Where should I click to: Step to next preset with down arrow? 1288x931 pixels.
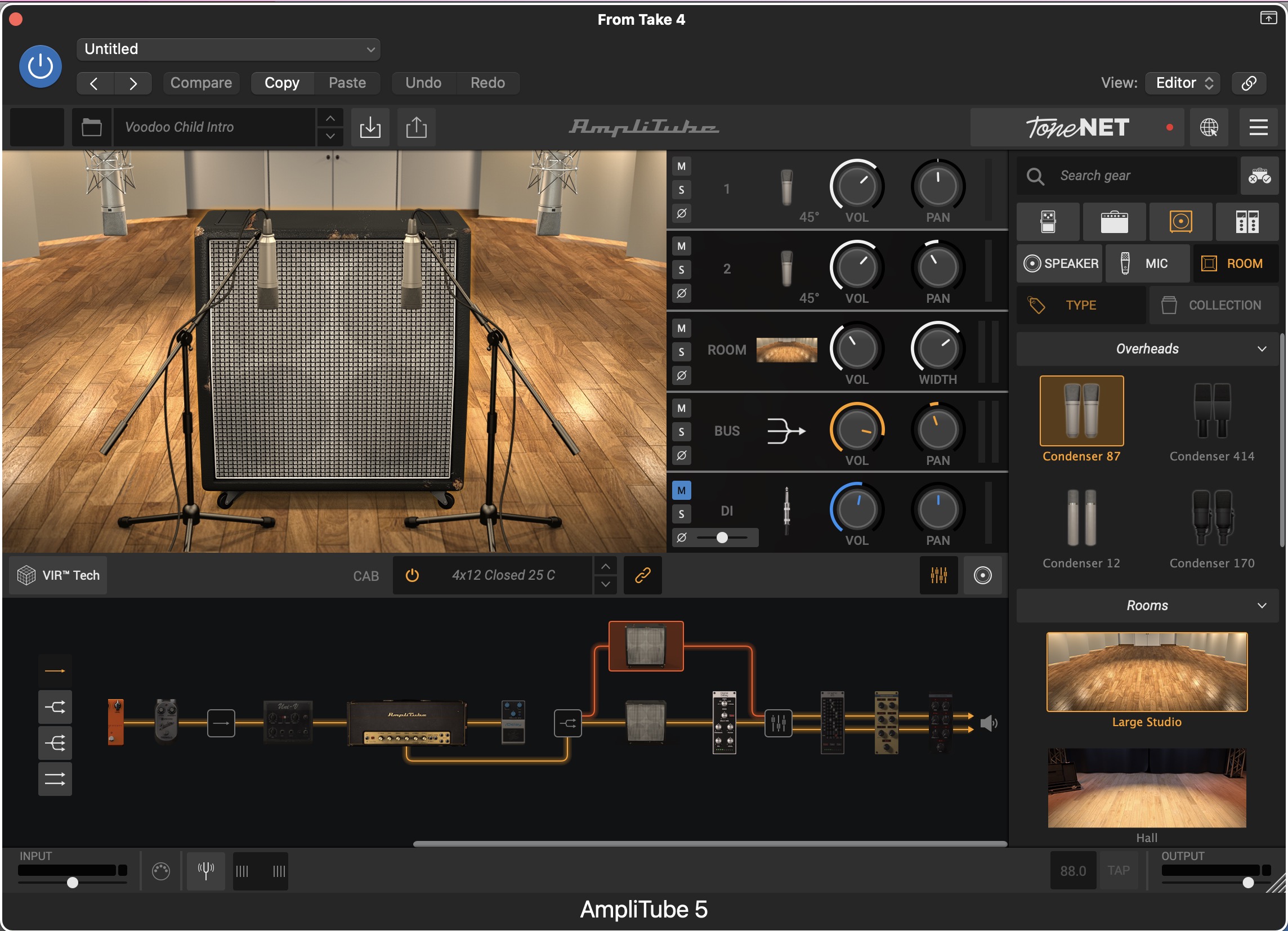[x=330, y=136]
